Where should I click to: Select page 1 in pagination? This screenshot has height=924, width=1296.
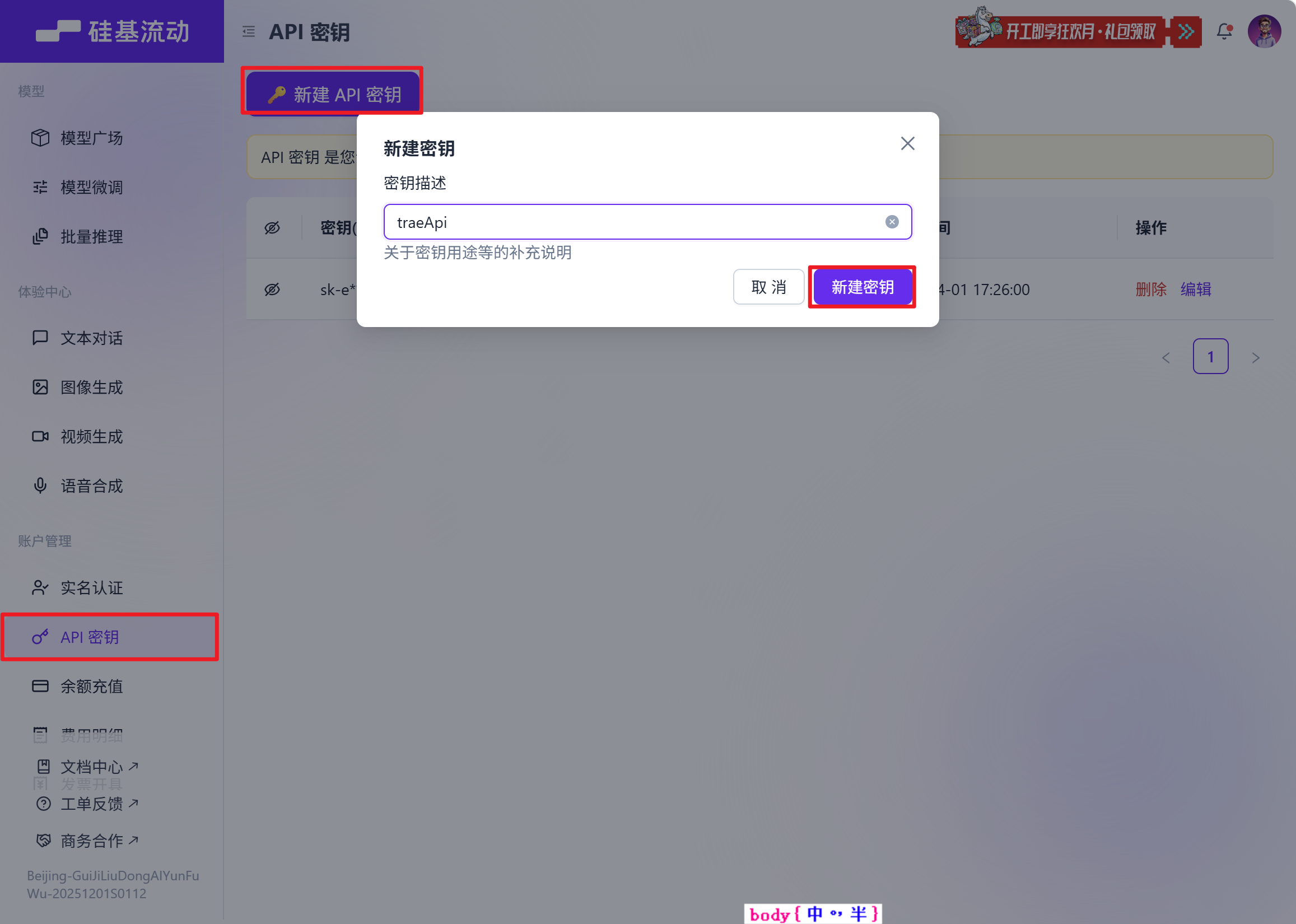tap(1210, 357)
